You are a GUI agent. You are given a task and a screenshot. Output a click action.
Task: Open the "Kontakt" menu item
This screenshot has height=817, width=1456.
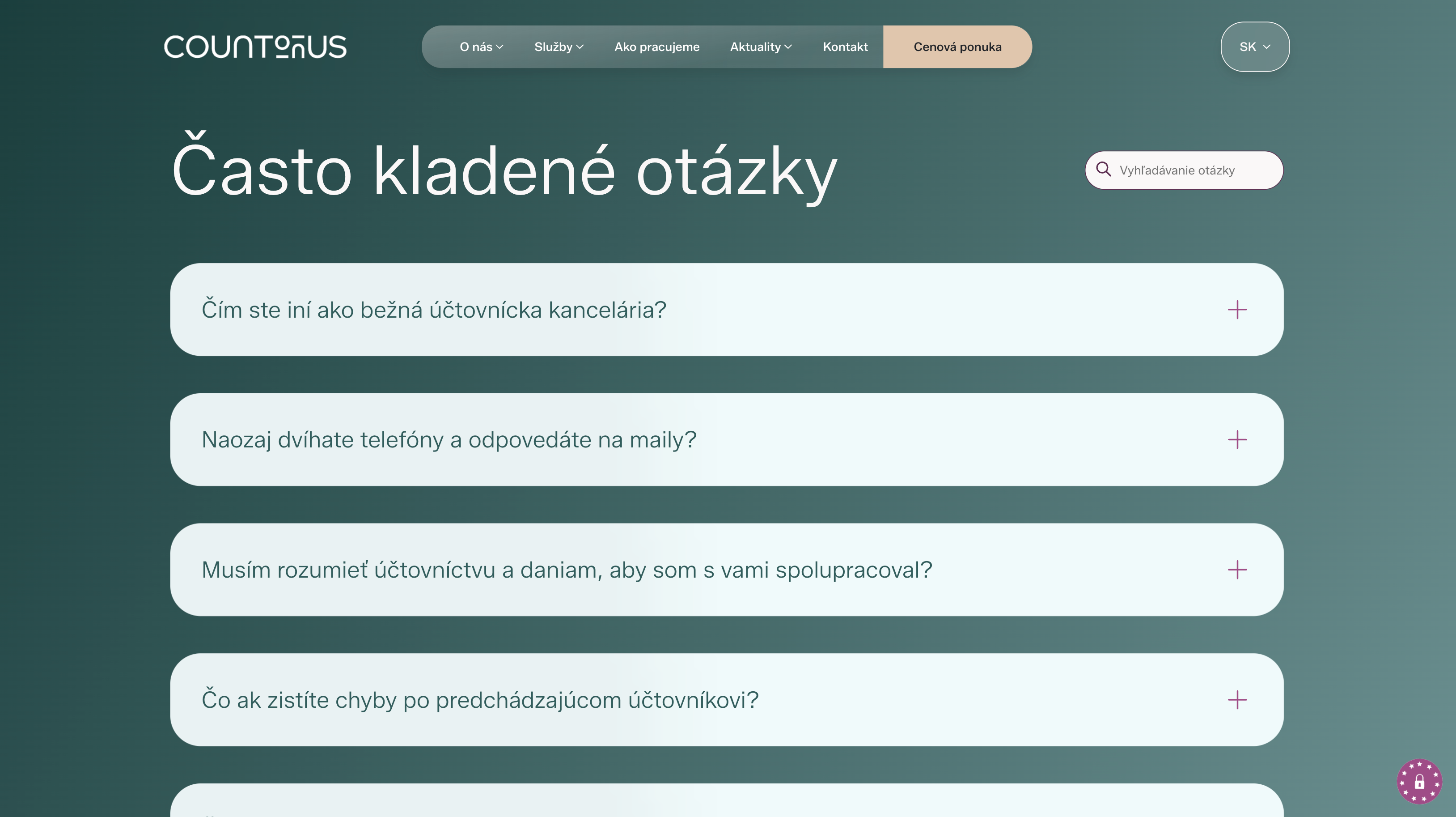845,47
